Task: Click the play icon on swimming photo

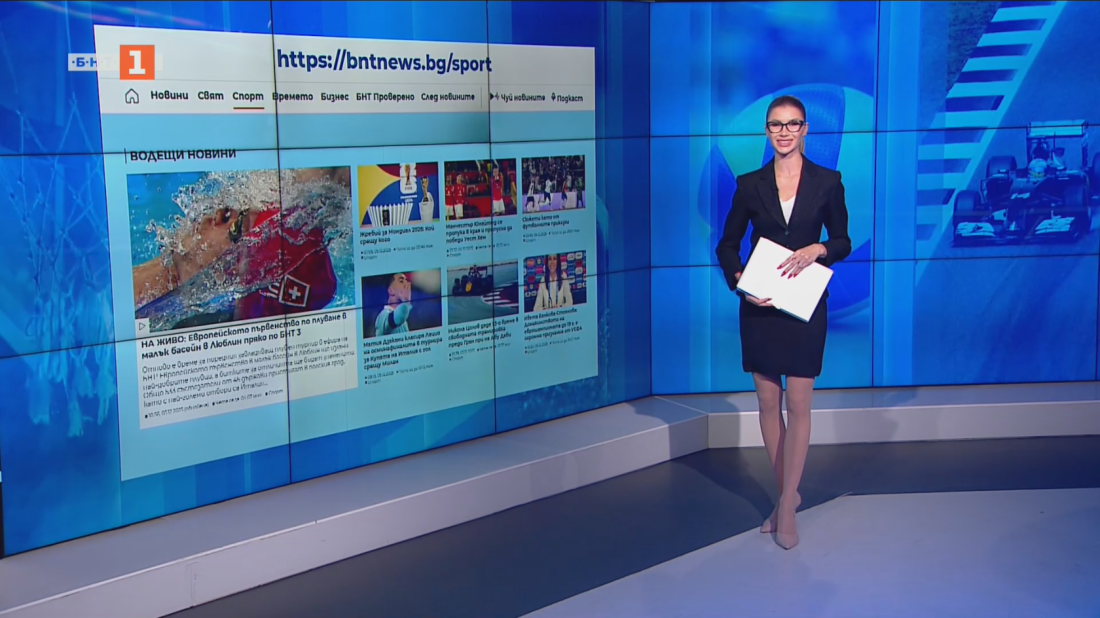Action: pos(141,325)
